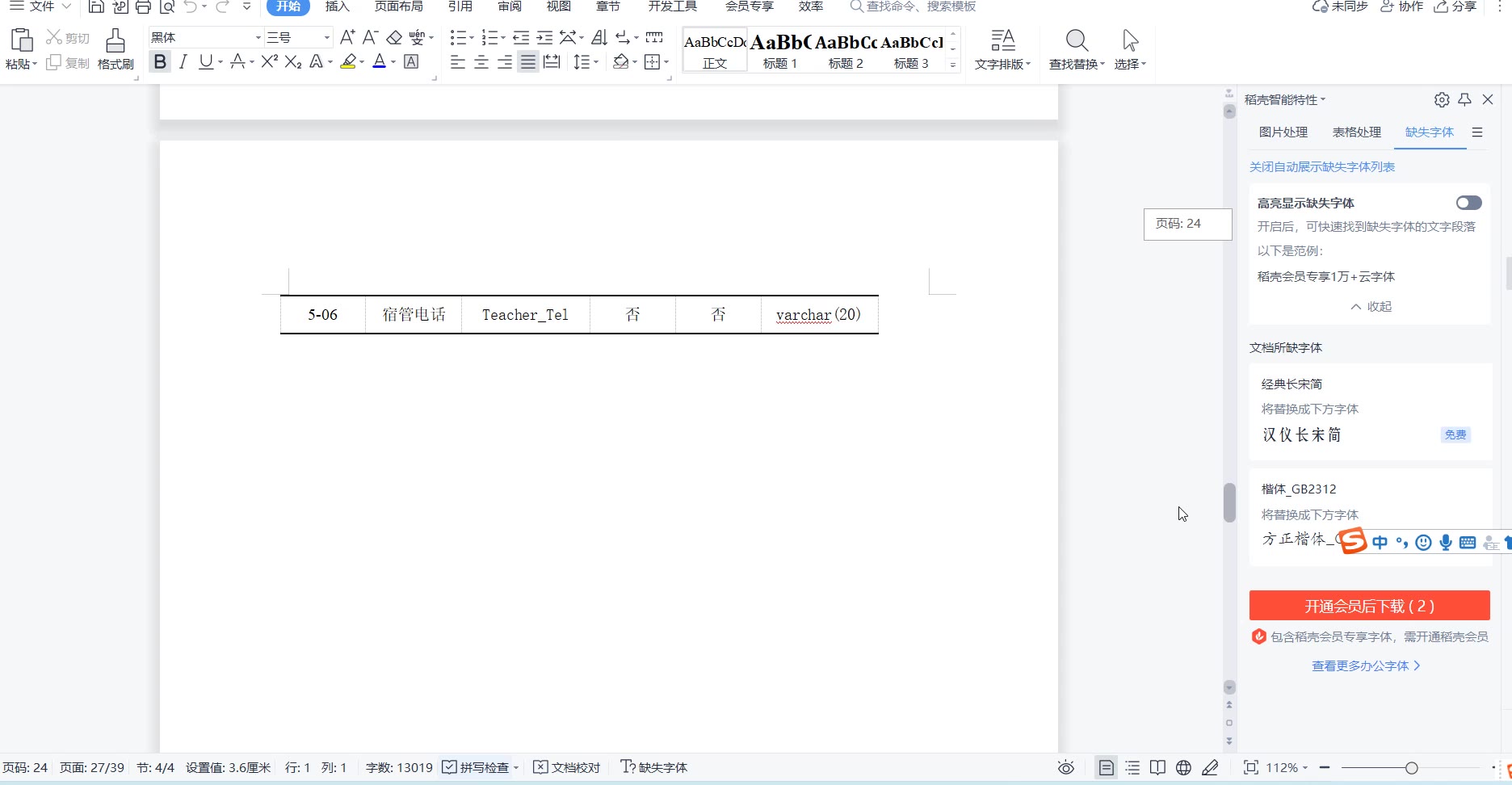Center align text using the toolbar icon
The height and width of the screenshot is (785, 1512).
coord(481,62)
